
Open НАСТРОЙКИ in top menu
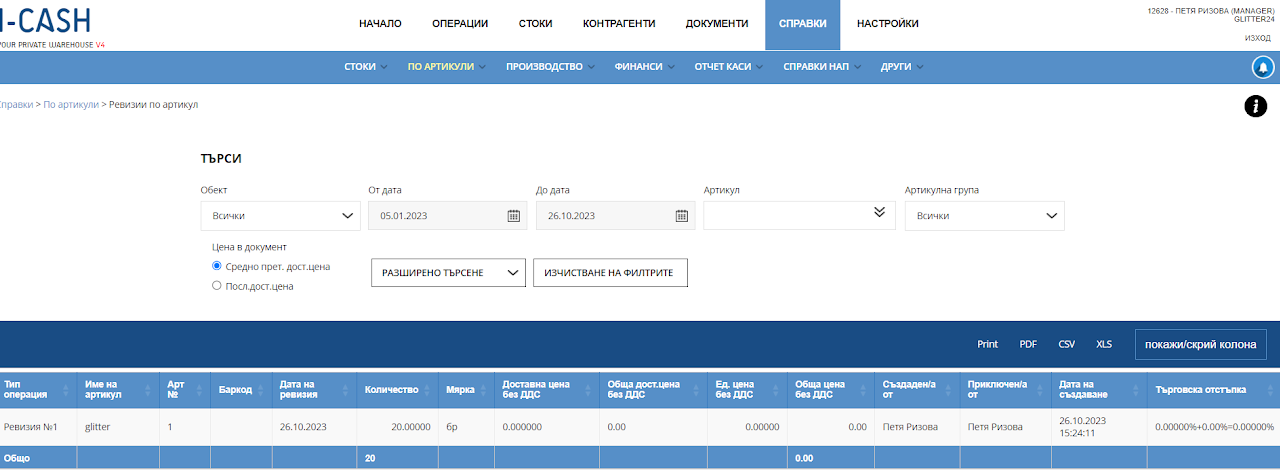tap(888, 24)
